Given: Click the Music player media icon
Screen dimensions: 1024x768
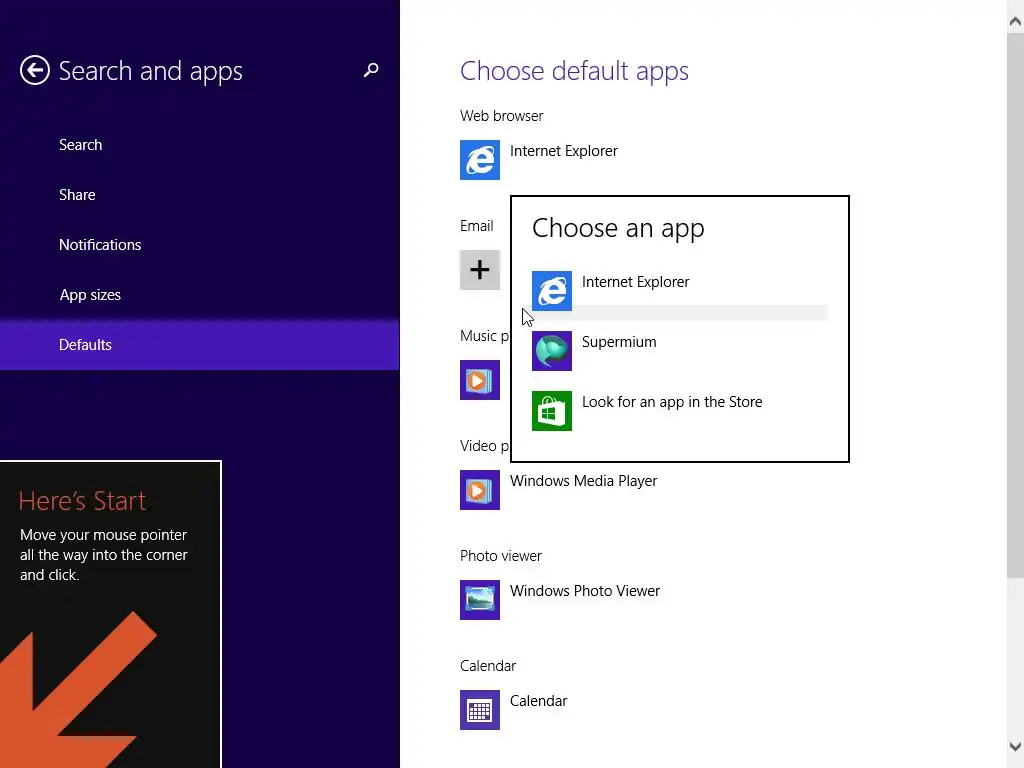Looking at the screenshot, I should click(x=480, y=380).
